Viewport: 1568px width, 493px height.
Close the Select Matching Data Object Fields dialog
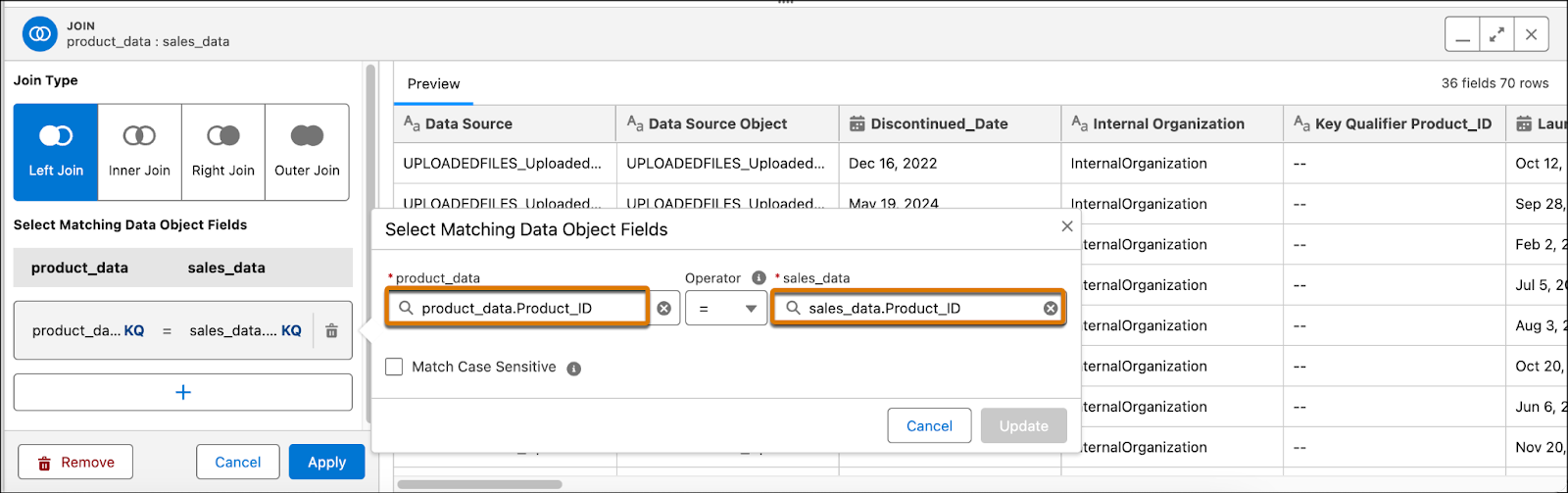coord(1067,226)
